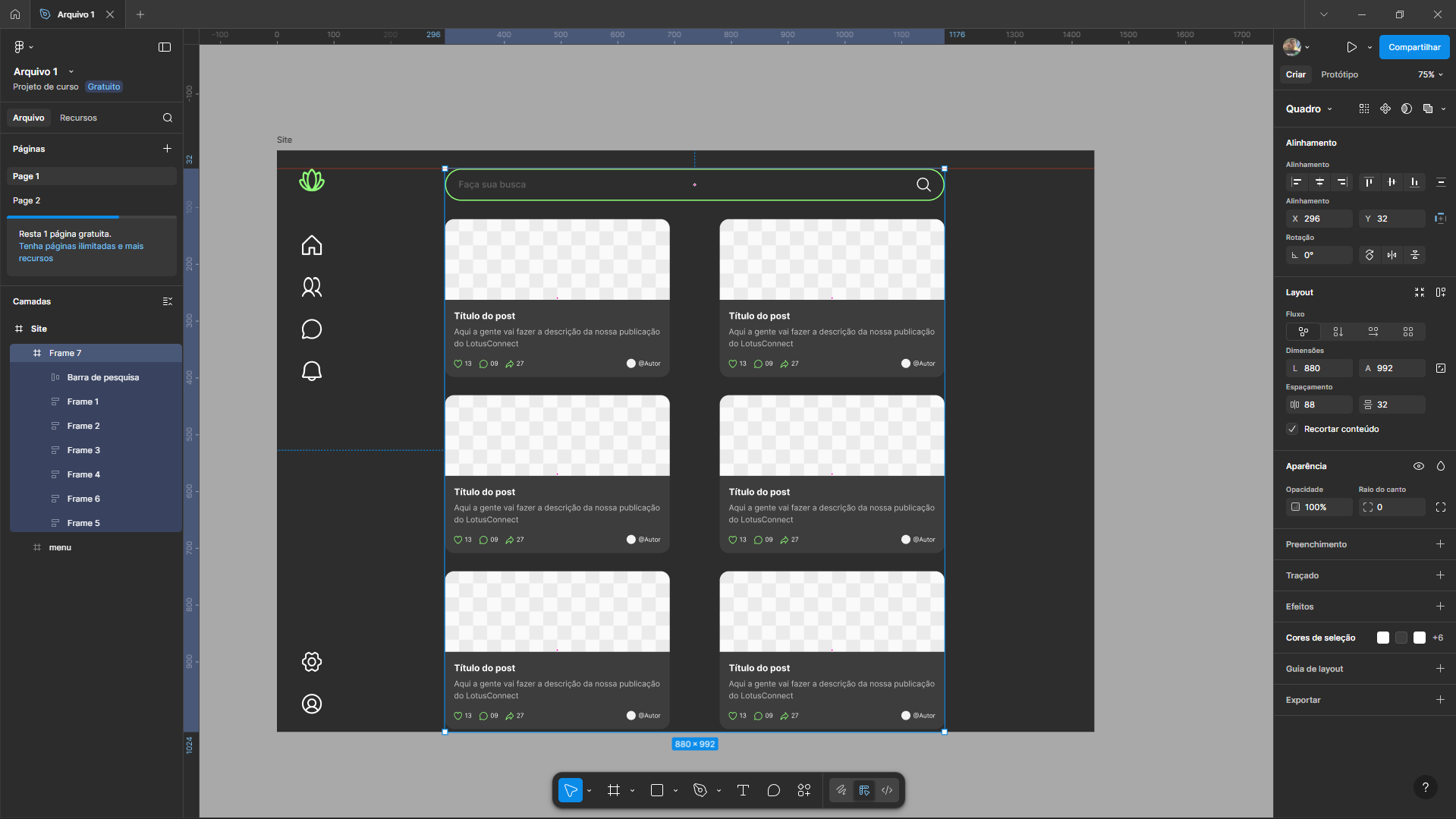Select the freeform flow option
Image resolution: width=1456 pixels, height=819 pixels.
1303,332
